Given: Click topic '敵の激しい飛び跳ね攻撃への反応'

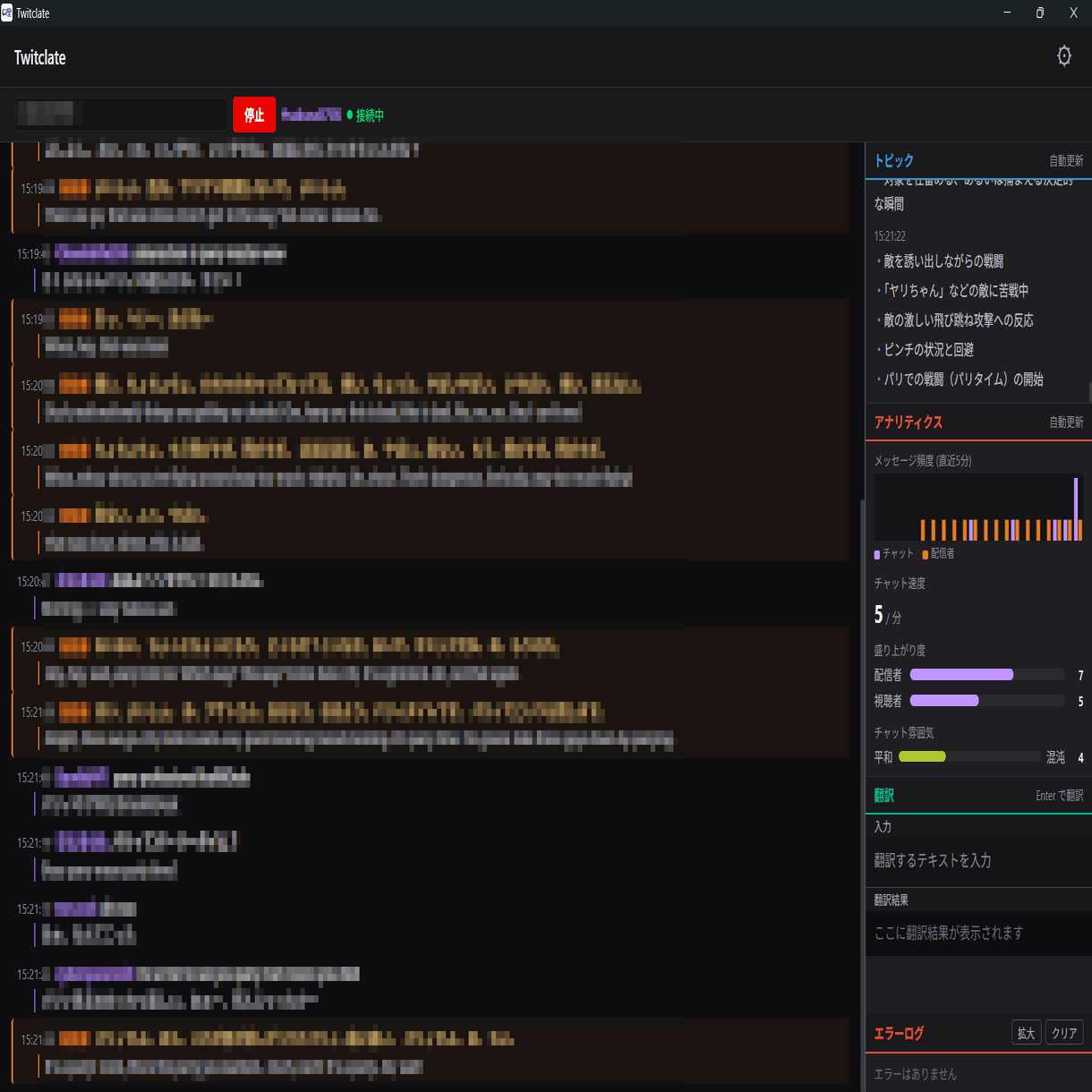Looking at the screenshot, I should [x=959, y=320].
